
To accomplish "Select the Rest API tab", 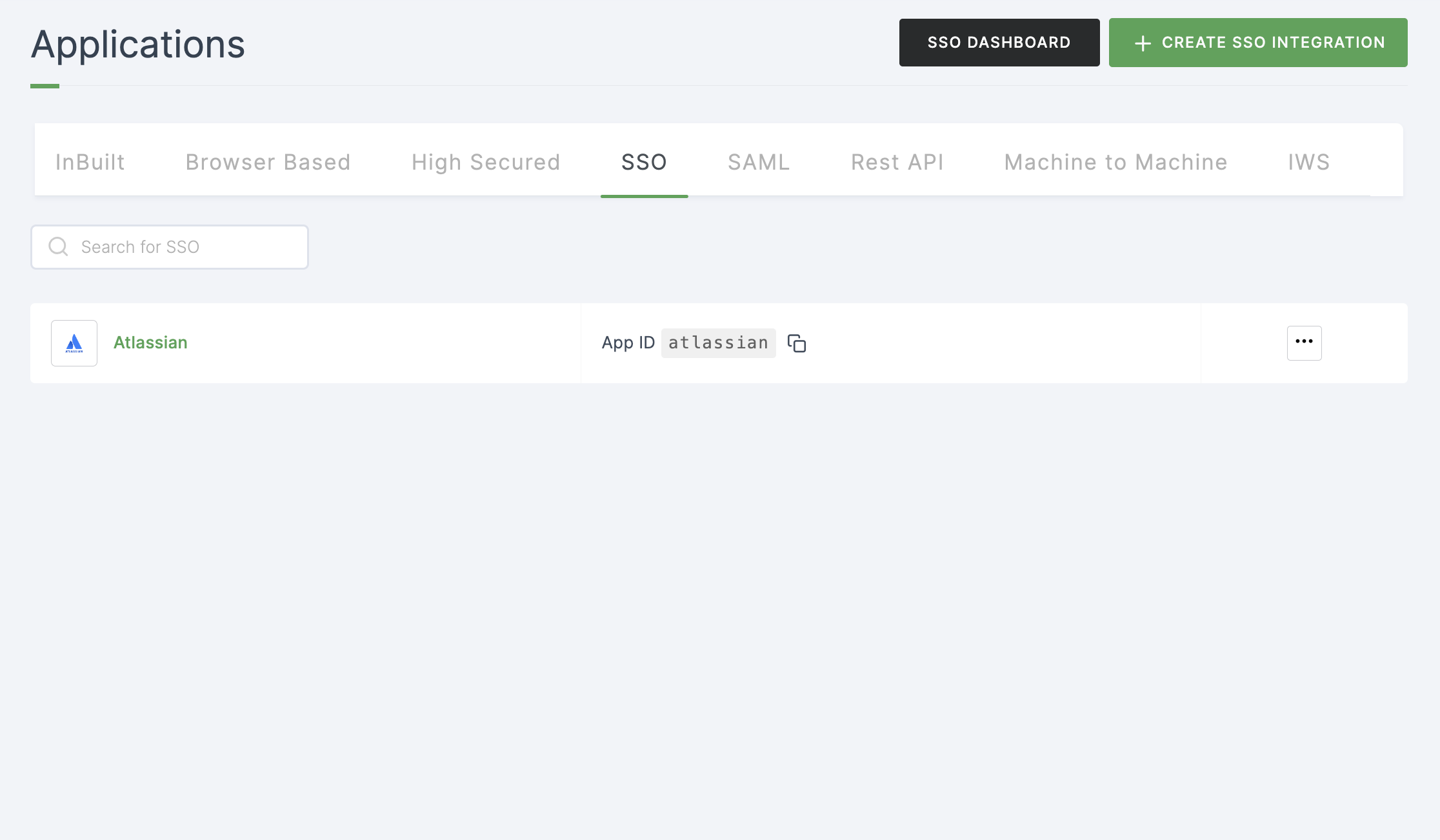I will click(896, 161).
